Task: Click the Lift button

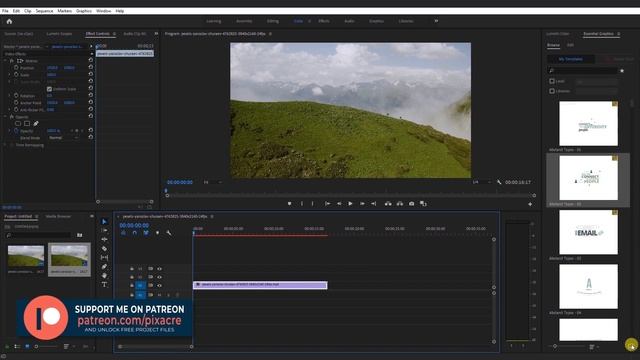Action: click(388, 204)
